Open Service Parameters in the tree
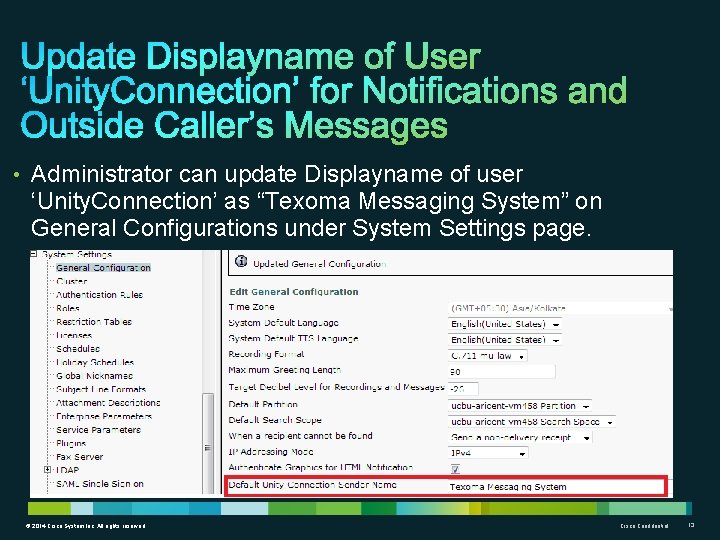 click(98, 430)
